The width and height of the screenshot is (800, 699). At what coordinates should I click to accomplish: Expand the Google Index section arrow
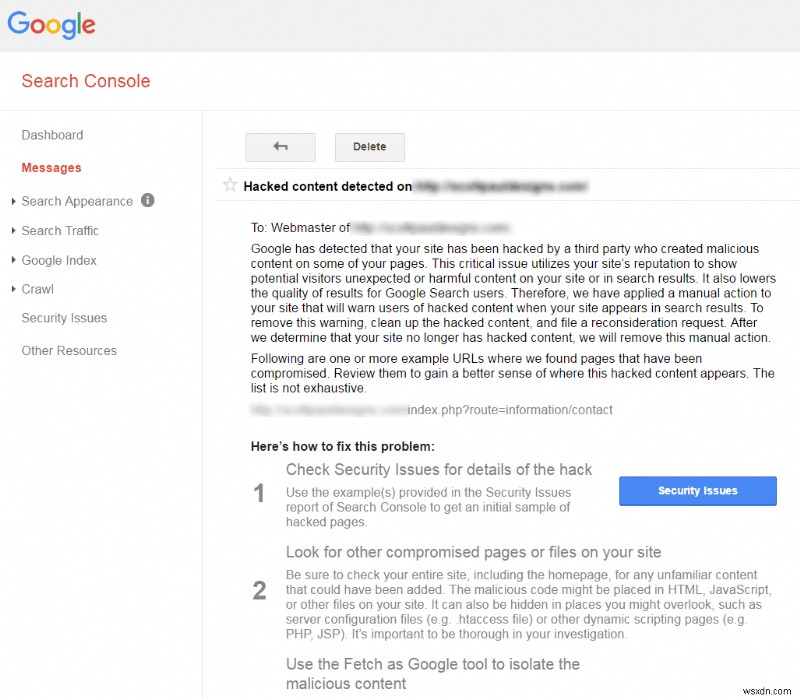pyautogui.click(x=13, y=261)
